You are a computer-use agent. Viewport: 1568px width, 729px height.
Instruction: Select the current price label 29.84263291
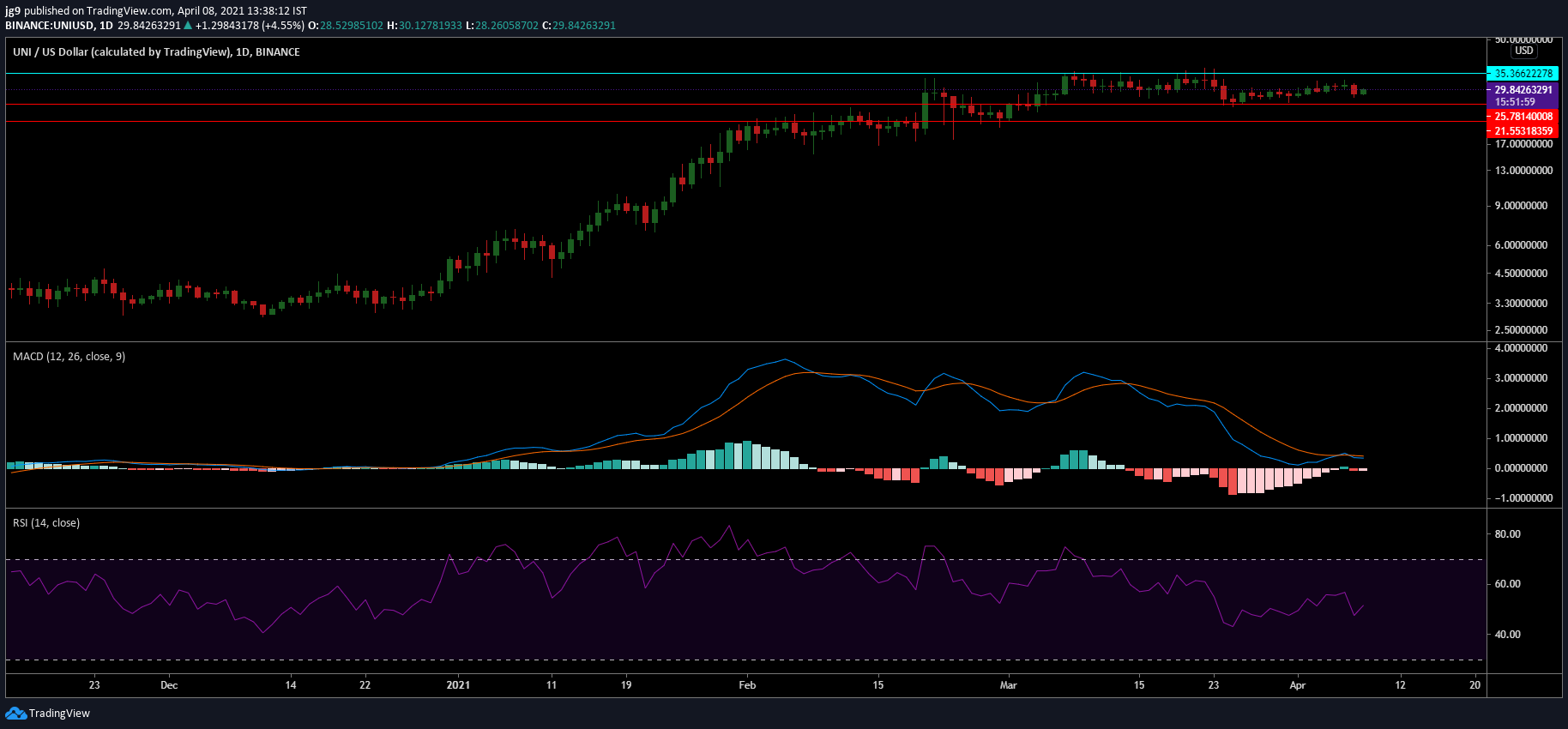[1523, 89]
